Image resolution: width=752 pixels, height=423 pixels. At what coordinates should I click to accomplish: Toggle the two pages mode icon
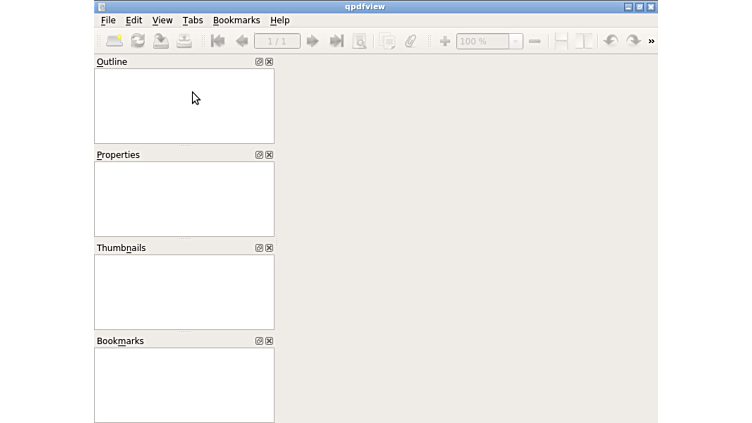[x=584, y=41]
